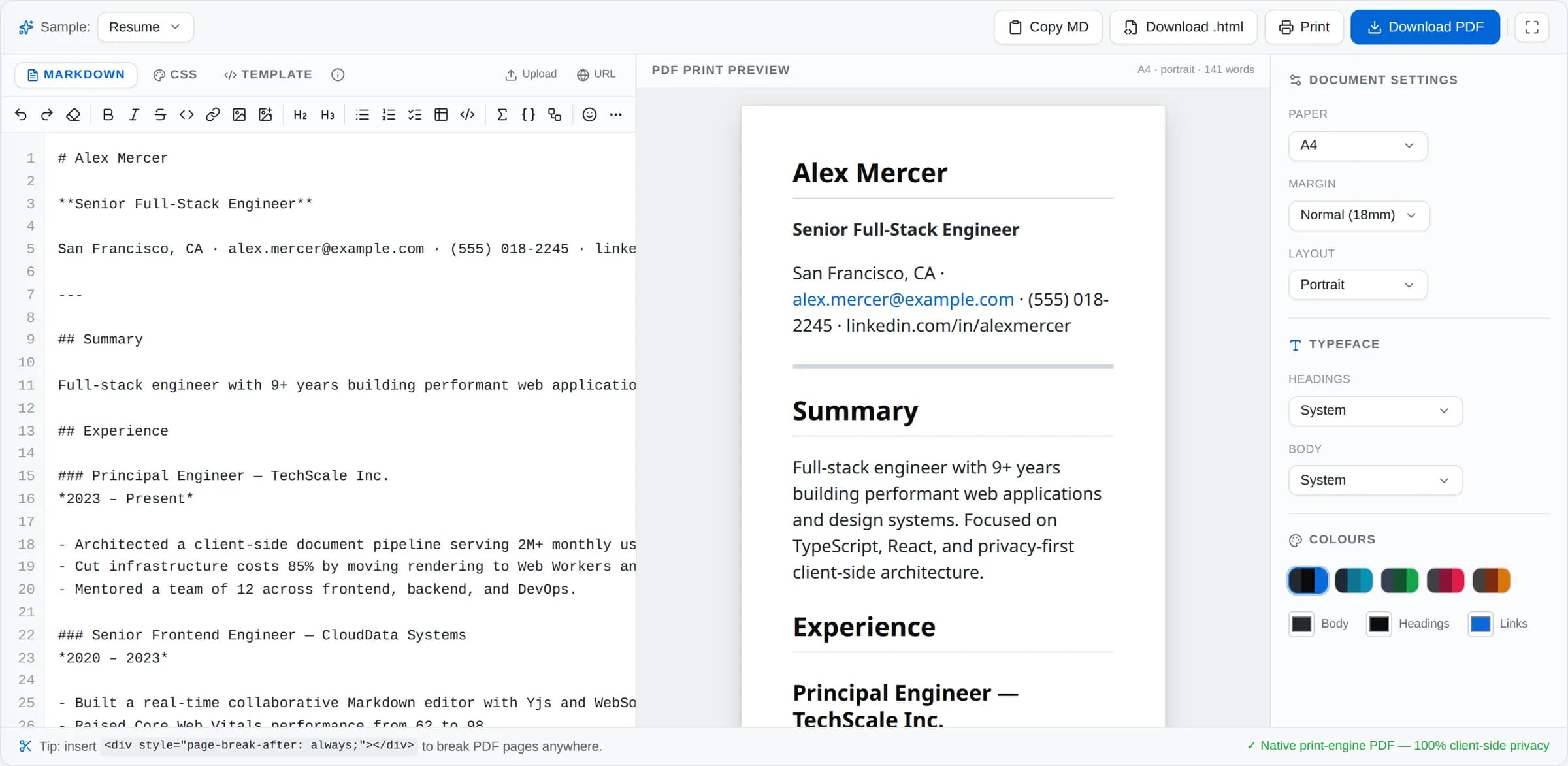Open the Body colour picker
Screen dimensions: 1568x766
(1301, 624)
